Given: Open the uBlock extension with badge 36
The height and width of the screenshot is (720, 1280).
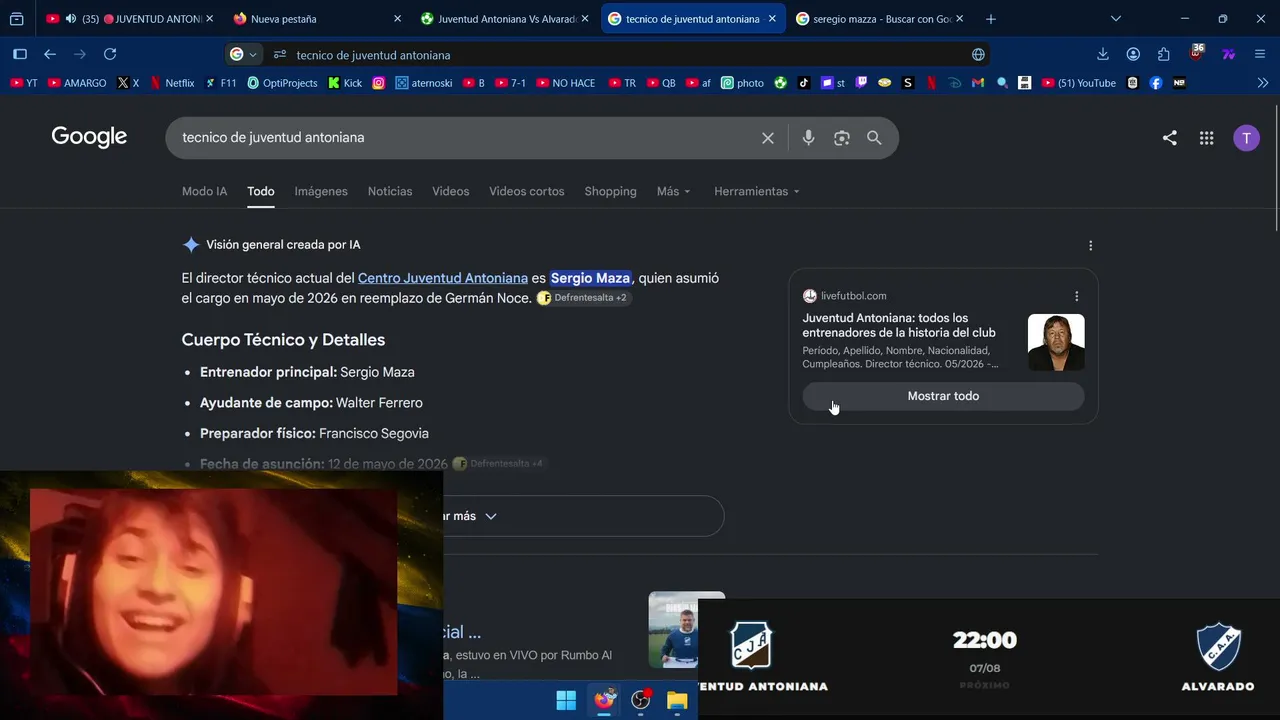Looking at the screenshot, I should point(1196,54).
